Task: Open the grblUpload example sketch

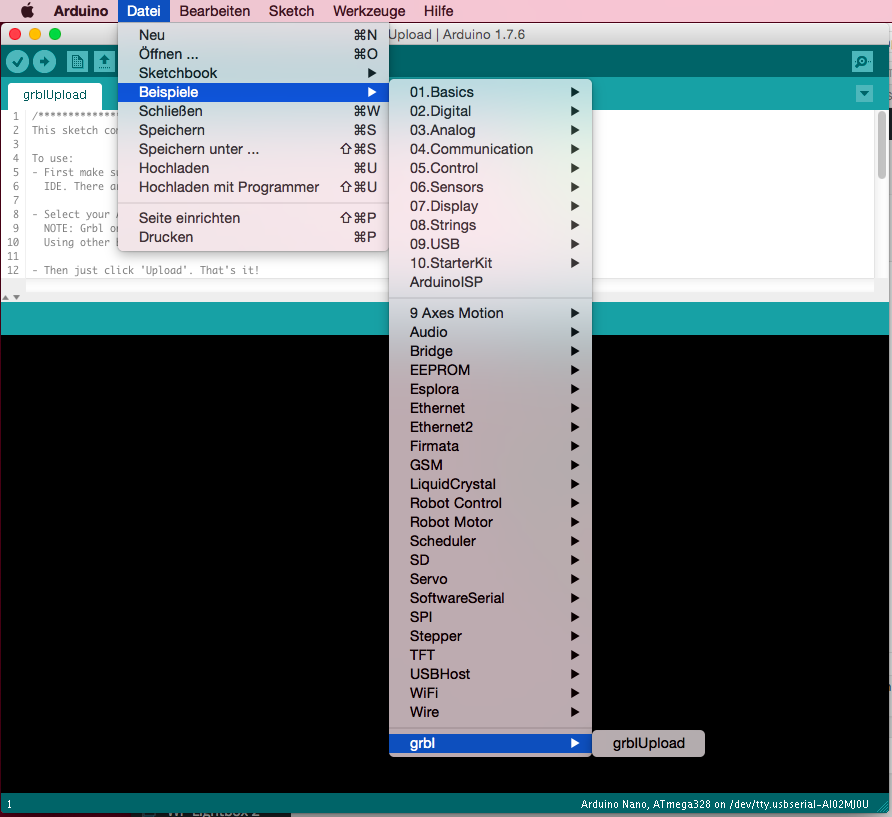Action: [649, 744]
